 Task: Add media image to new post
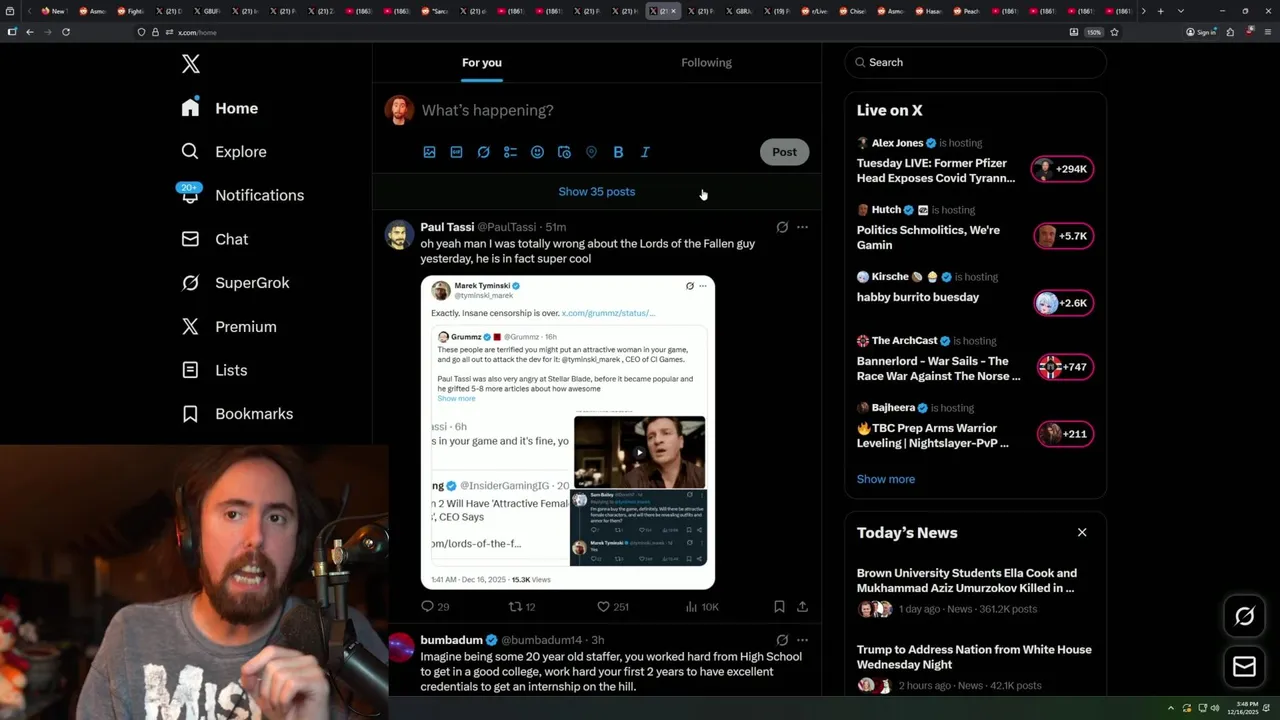coord(429,152)
